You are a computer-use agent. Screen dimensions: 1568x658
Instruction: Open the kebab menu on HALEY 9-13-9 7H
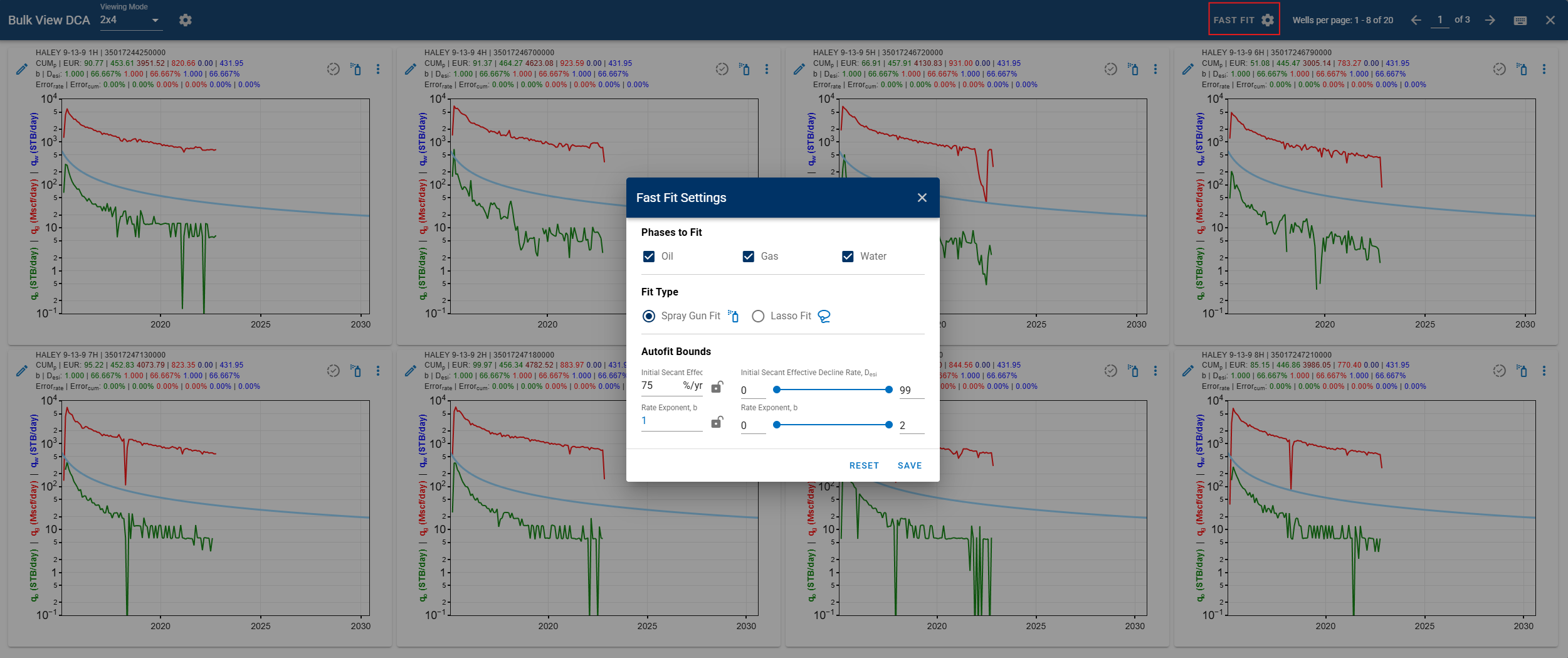[x=378, y=371]
